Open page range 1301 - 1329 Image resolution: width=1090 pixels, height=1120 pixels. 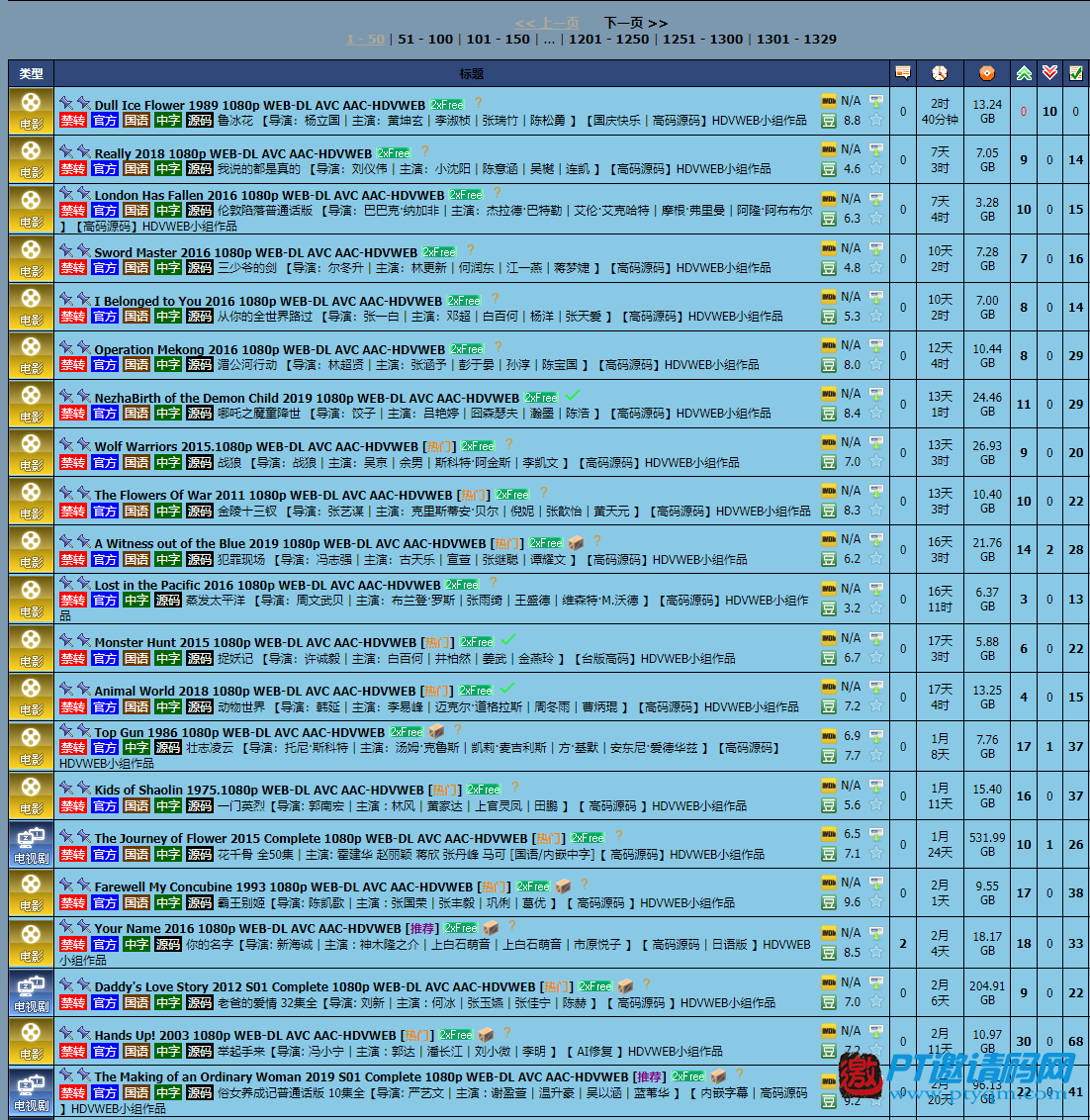[796, 40]
